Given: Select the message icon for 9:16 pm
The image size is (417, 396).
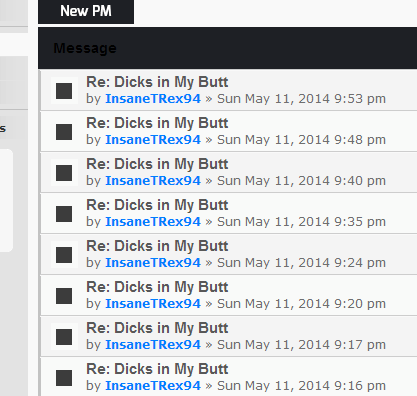Looking at the screenshot, I should point(64,378).
